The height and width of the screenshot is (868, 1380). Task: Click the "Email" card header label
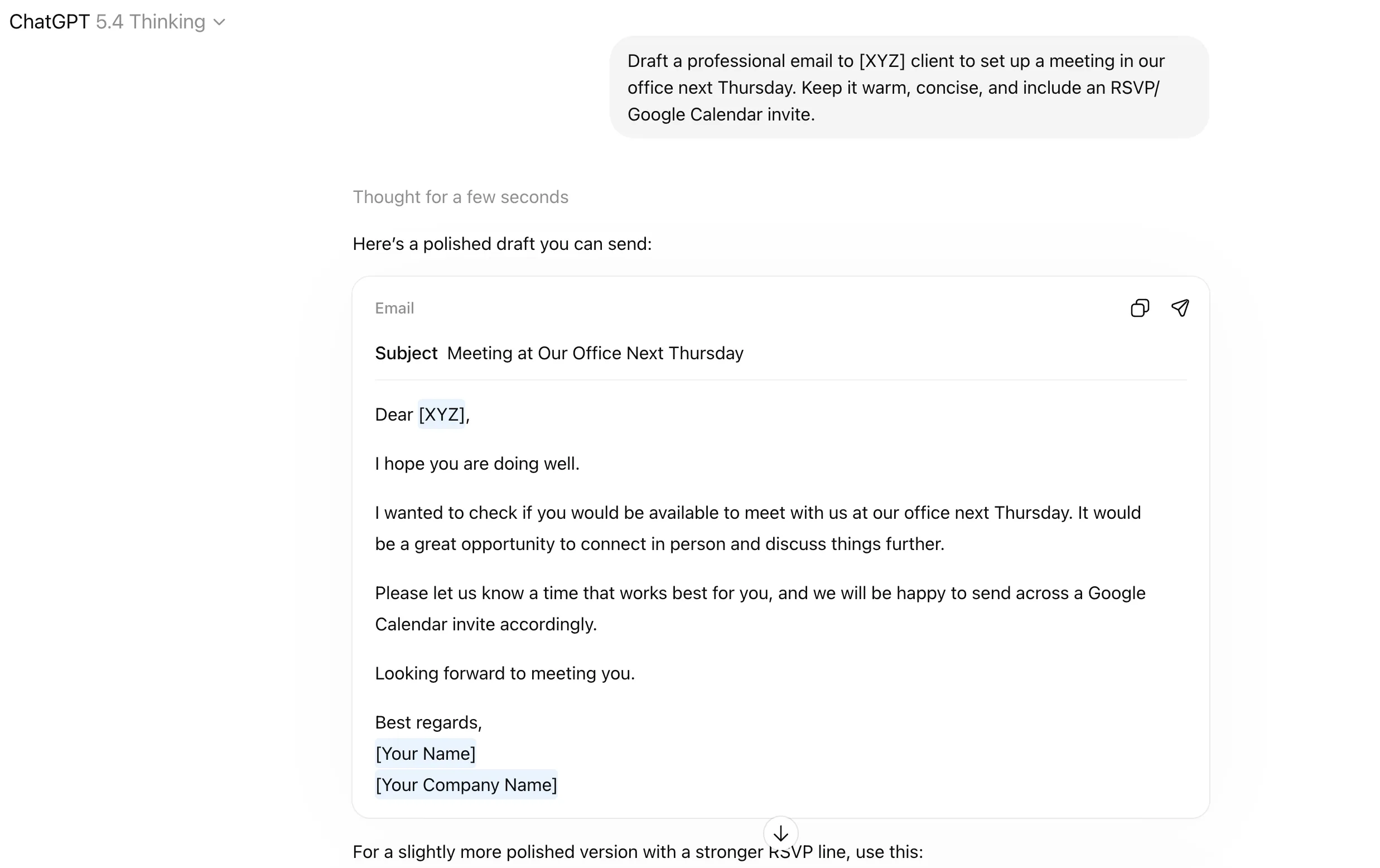click(x=394, y=308)
